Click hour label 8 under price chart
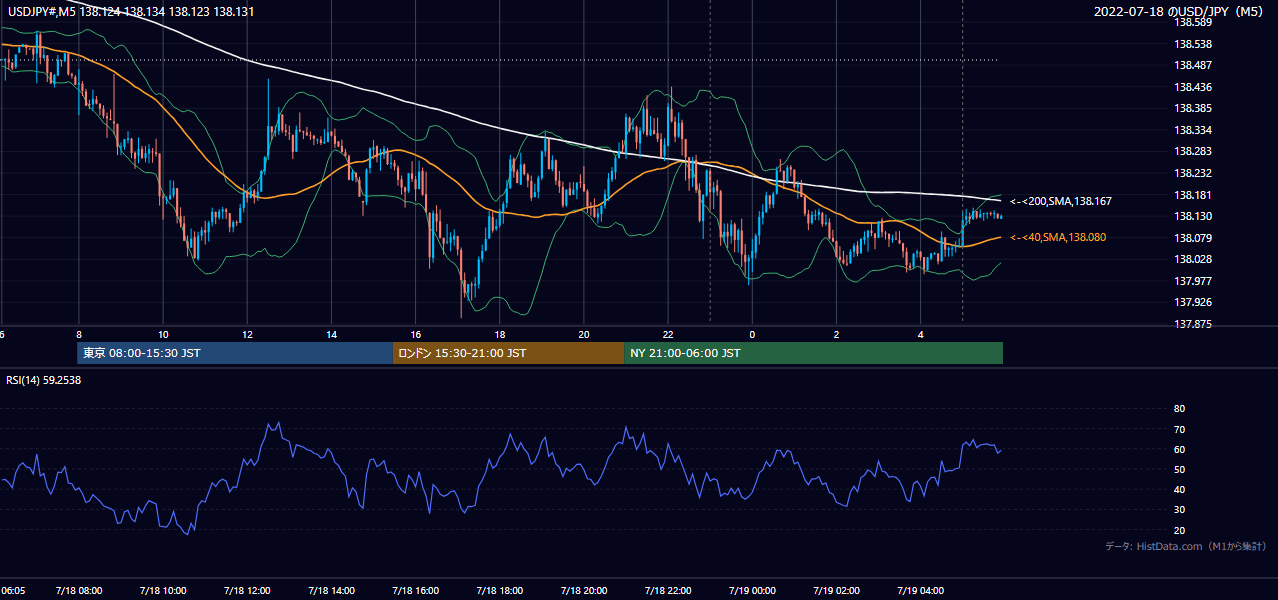Screen dimensions: 1278x600 click(79, 334)
